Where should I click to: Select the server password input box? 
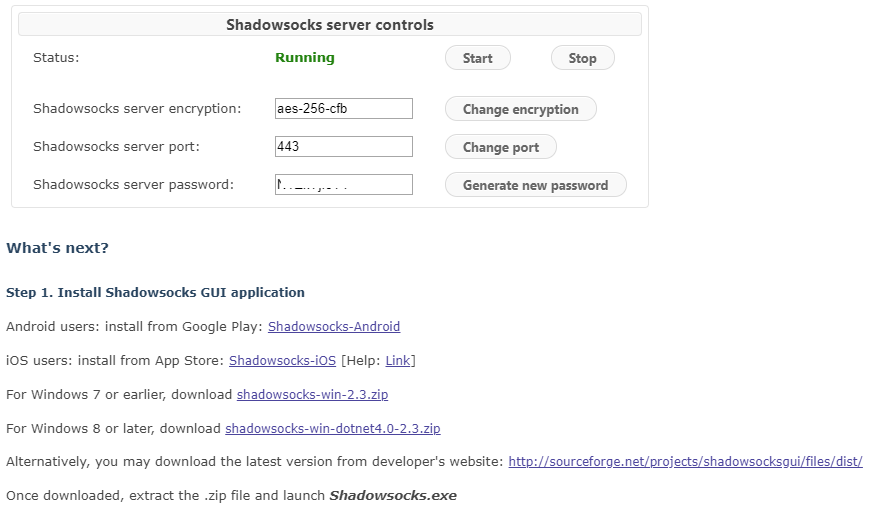[343, 185]
